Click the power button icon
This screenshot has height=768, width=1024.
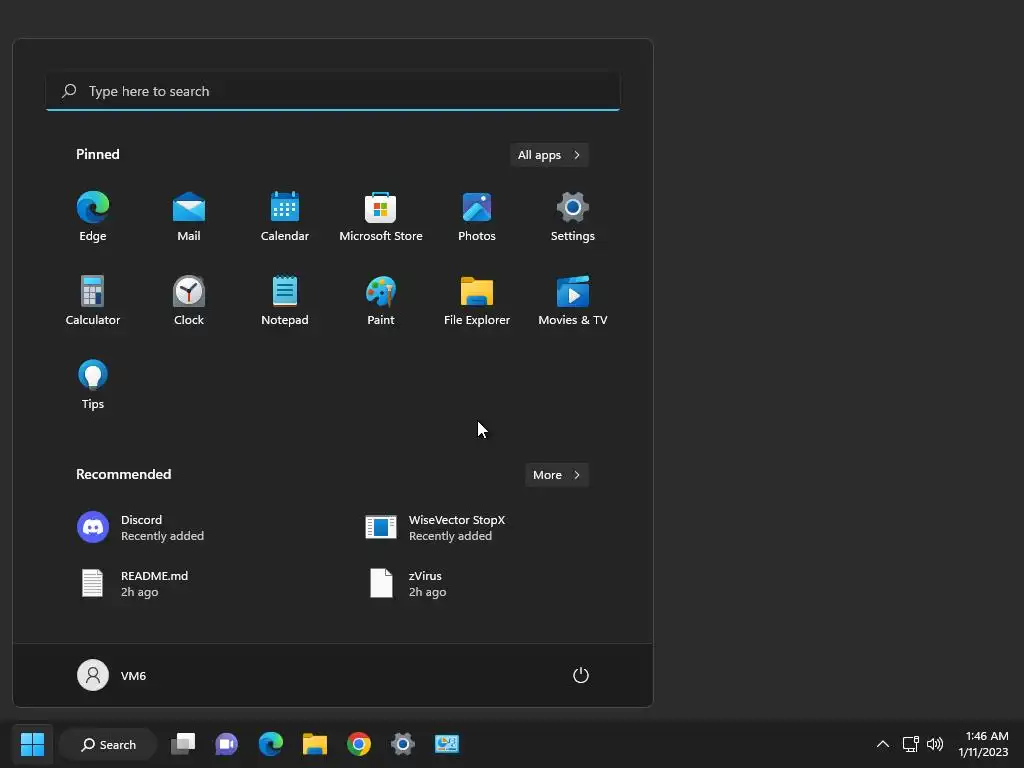point(581,675)
